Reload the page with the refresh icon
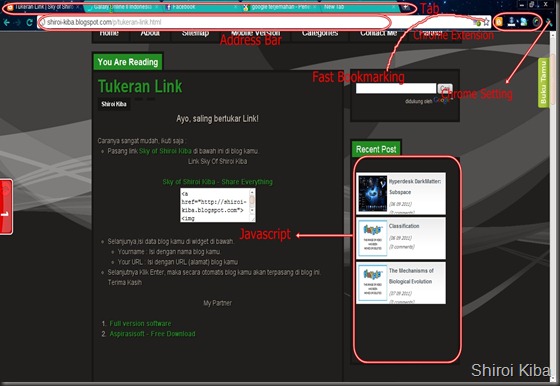 click(x=30, y=22)
